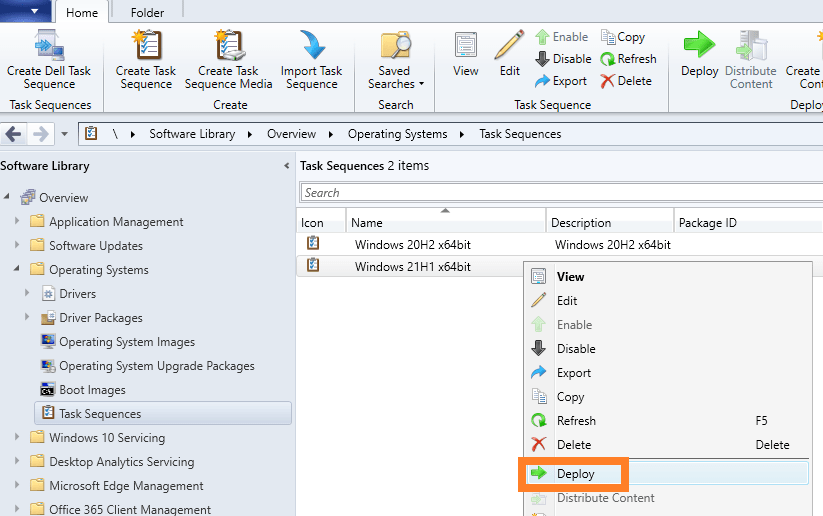Click Create Task Sequence ribbon icon
Screen dimensions: 823x516
146,45
